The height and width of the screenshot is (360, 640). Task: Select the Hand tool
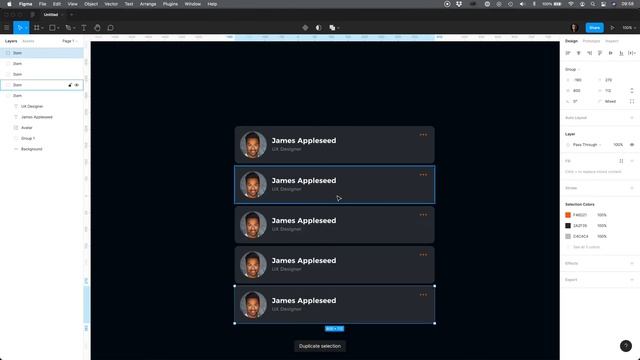click(97, 28)
